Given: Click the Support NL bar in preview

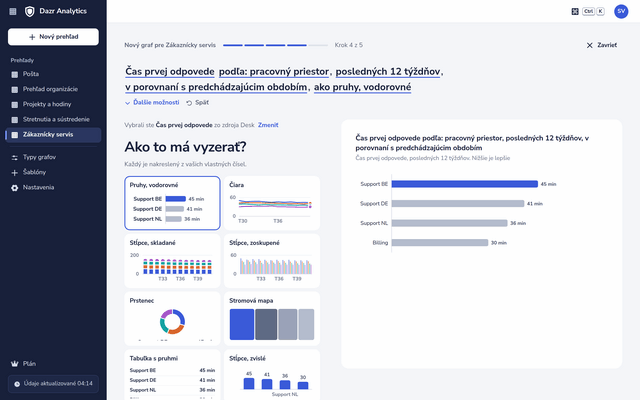Looking at the screenshot, I should (449, 223).
